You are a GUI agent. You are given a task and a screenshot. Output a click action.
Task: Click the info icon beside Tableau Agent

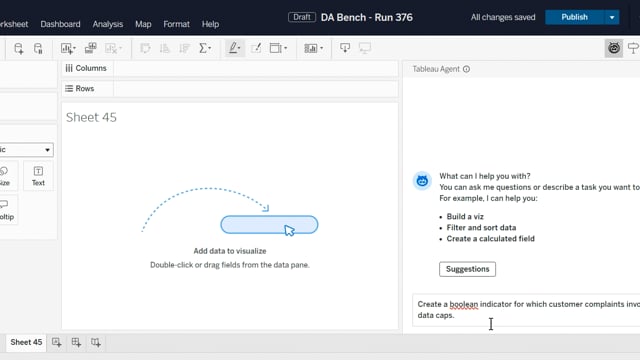467,69
